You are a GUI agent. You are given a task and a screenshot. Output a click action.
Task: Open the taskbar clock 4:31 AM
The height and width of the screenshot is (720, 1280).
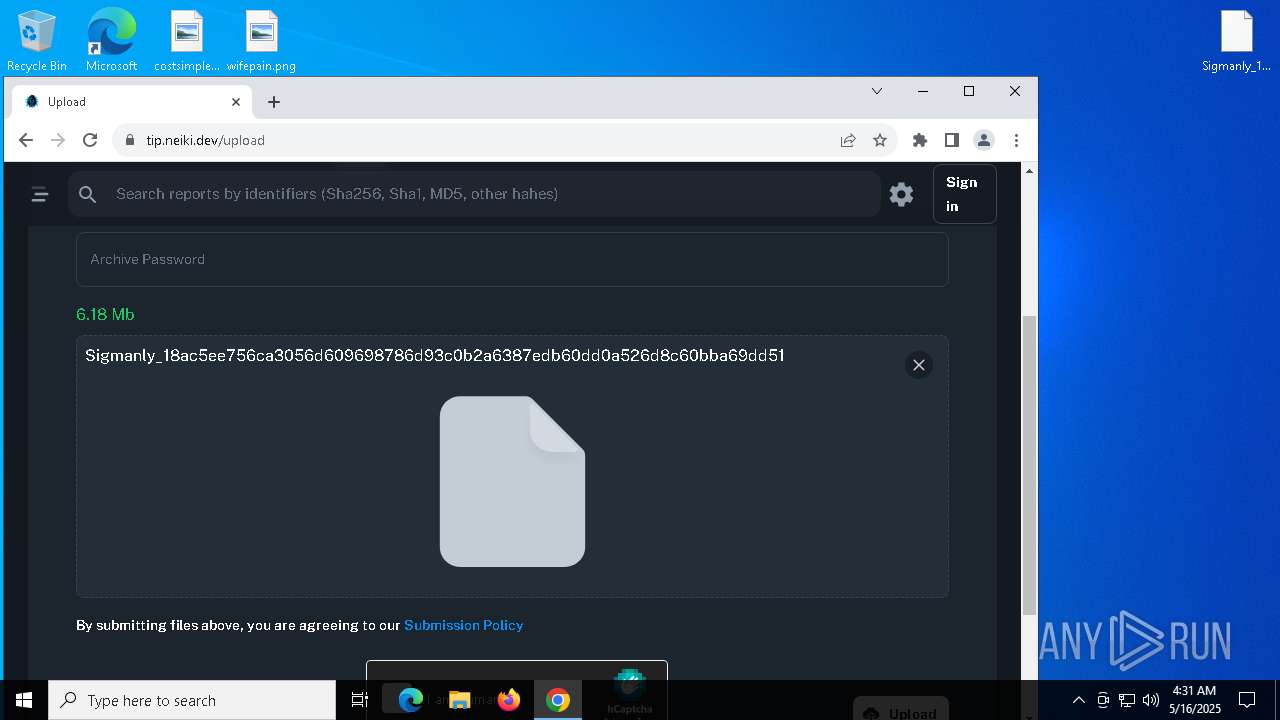[x=1195, y=700]
